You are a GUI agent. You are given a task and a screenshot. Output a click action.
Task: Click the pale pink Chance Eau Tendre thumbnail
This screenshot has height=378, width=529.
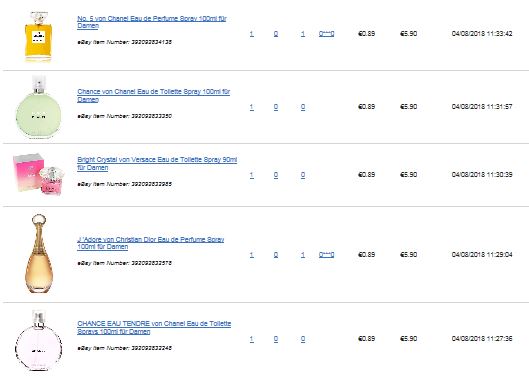38,341
